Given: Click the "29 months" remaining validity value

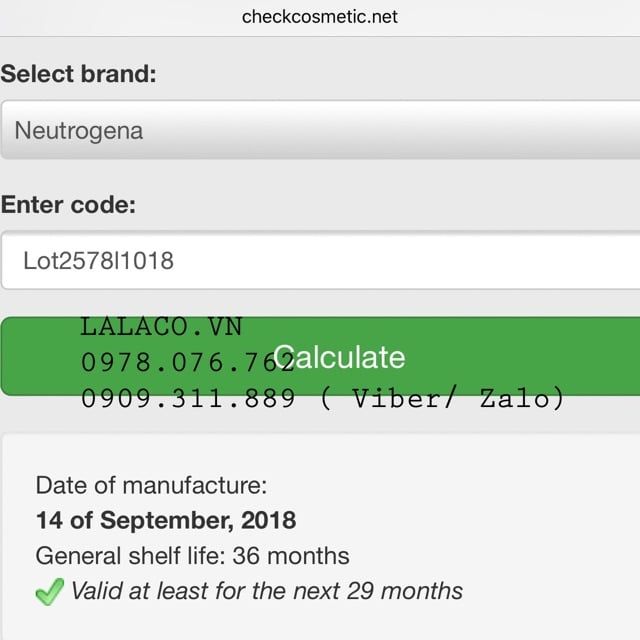Looking at the screenshot, I should (x=405, y=591).
